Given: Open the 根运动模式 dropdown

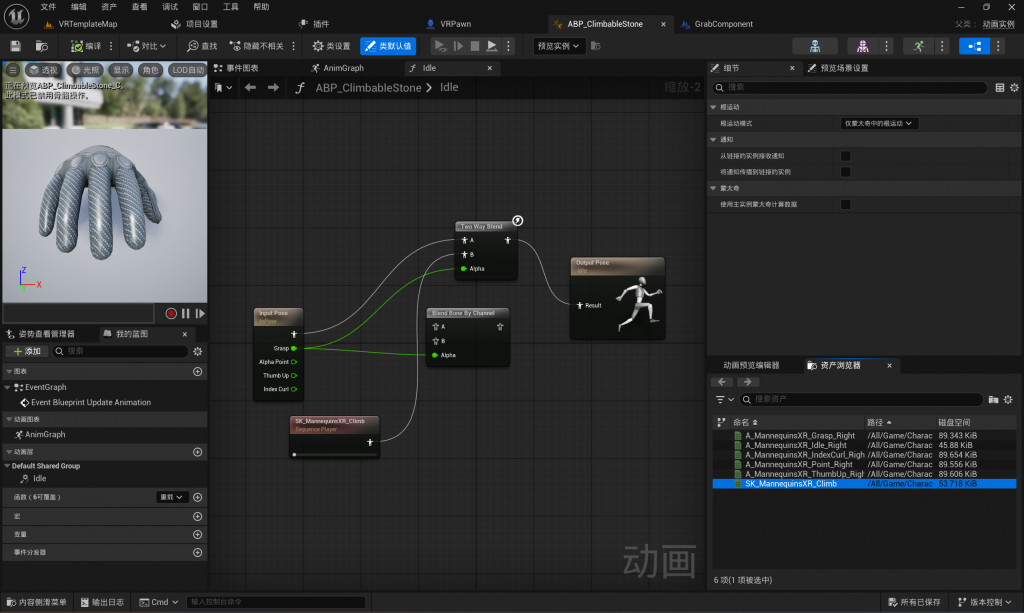Looking at the screenshot, I should (879, 123).
